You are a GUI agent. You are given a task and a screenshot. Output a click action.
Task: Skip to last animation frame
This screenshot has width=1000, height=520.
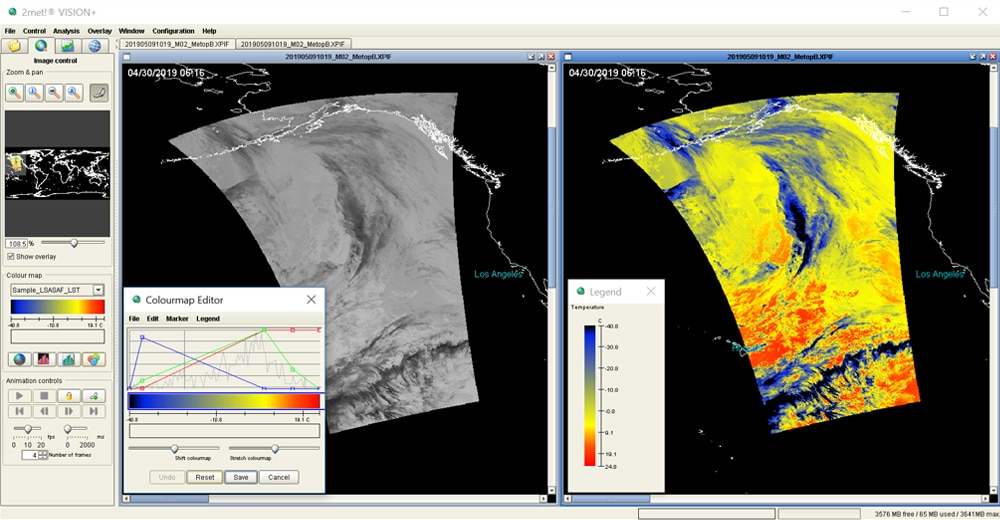click(x=93, y=411)
